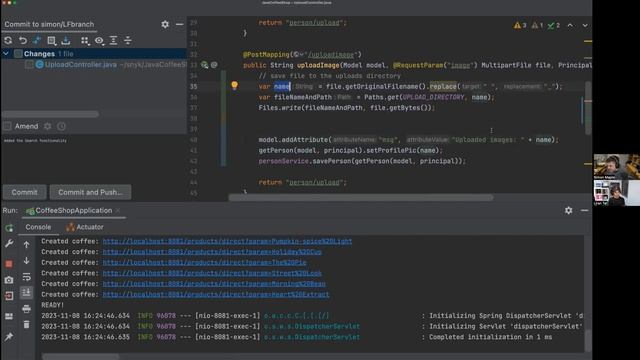Viewport: 640px width, 360px height.
Task: Open the URL dropdown beside @PostMapping
Action: [299, 54]
